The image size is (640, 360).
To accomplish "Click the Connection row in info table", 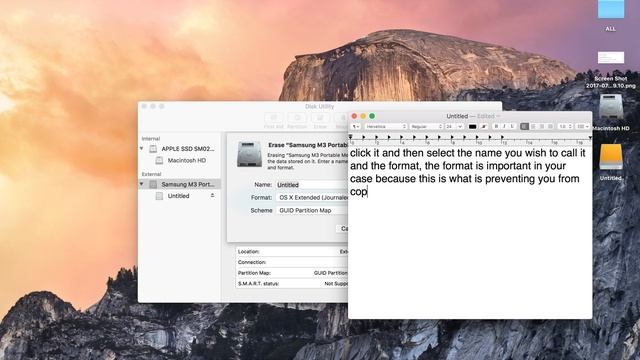I will coord(292,262).
